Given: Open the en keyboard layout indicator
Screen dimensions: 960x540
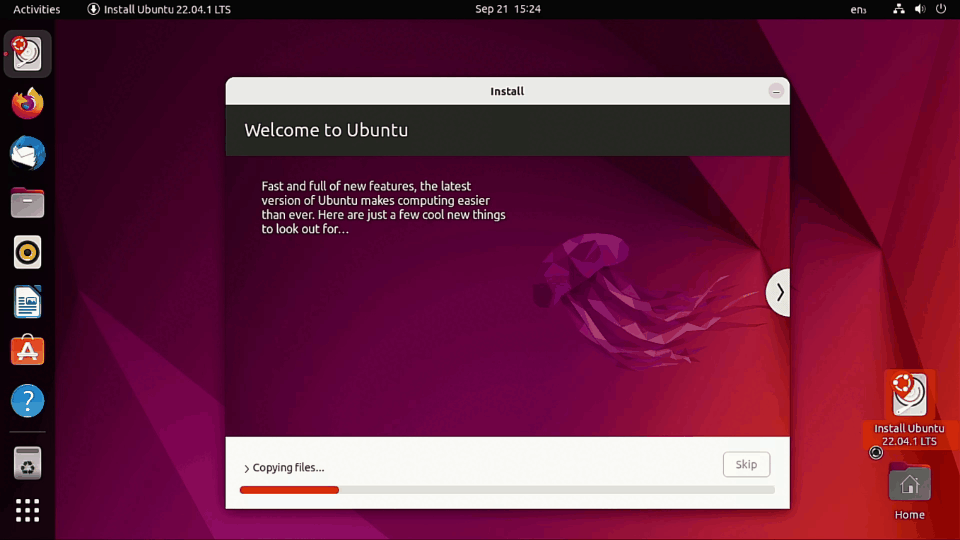Looking at the screenshot, I should pos(858,9).
